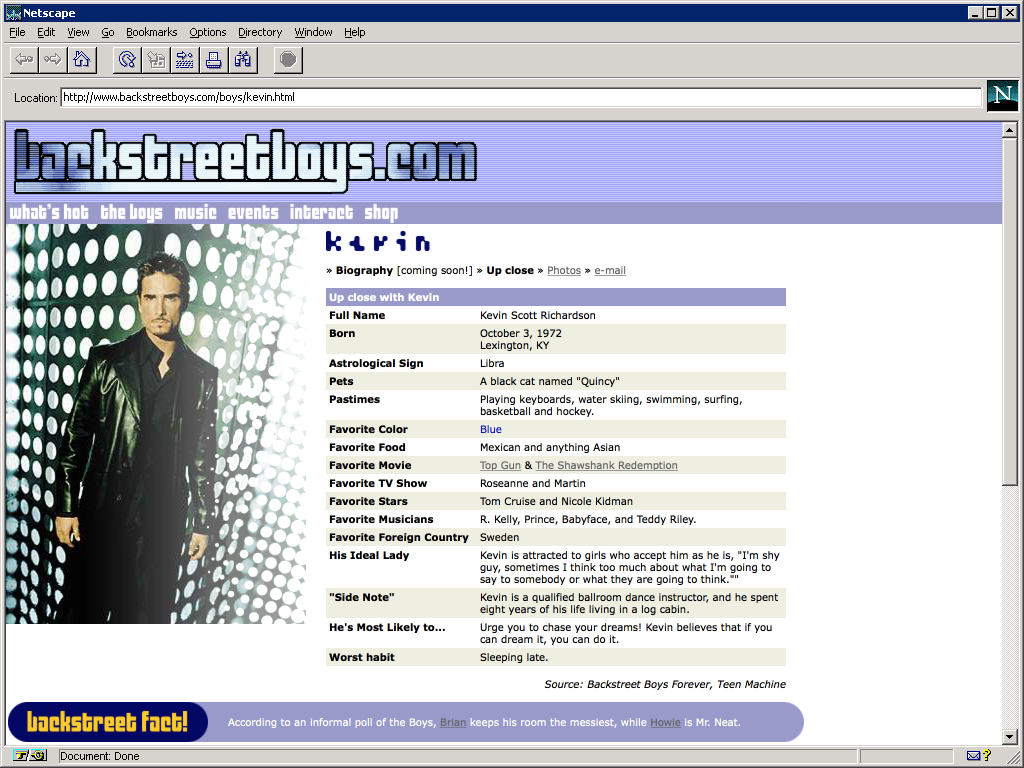Click the scrollbar down arrow

pos(1010,738)
